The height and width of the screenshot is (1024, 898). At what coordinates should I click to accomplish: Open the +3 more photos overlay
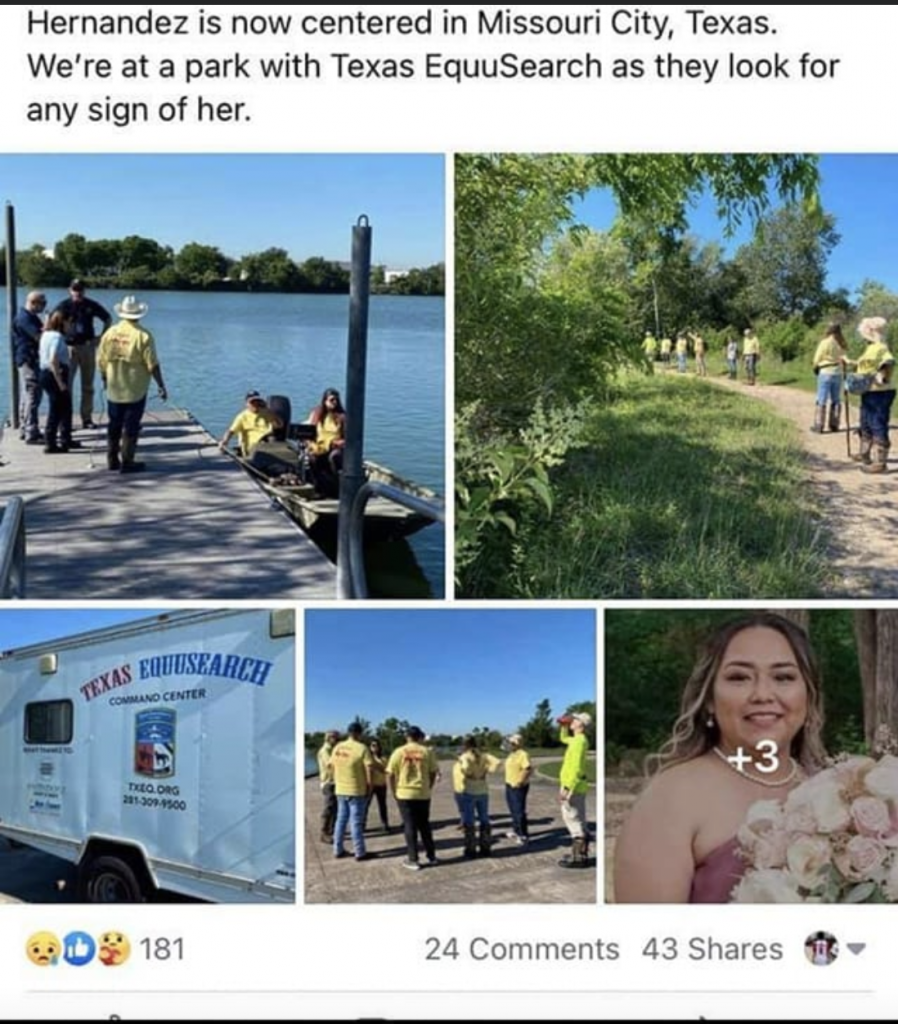click(x=753, y=758)
